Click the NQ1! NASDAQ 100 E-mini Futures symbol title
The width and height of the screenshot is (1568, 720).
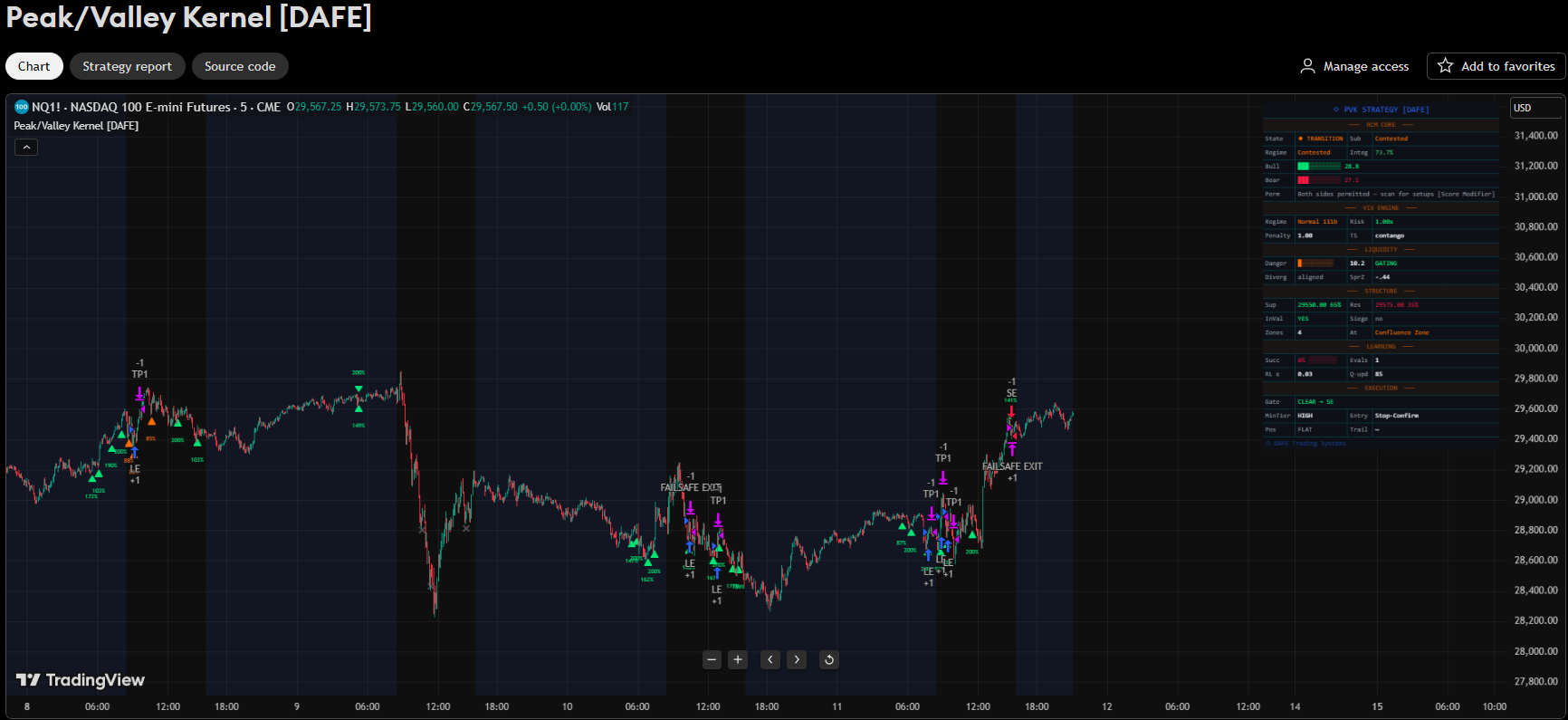(156, 107)
